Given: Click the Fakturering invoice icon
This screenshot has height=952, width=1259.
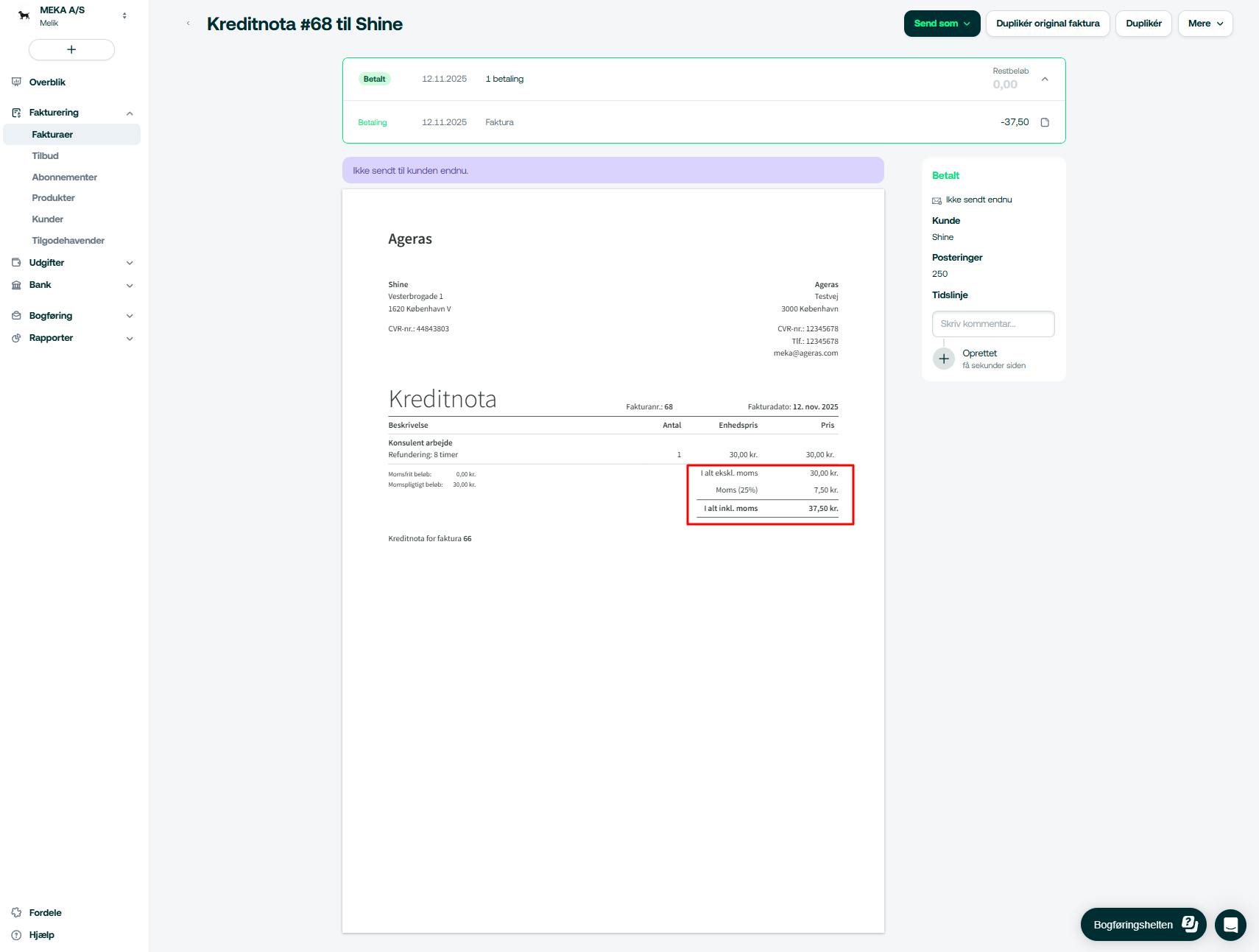Looking at the screenshot, I should [x=16, y=113].
